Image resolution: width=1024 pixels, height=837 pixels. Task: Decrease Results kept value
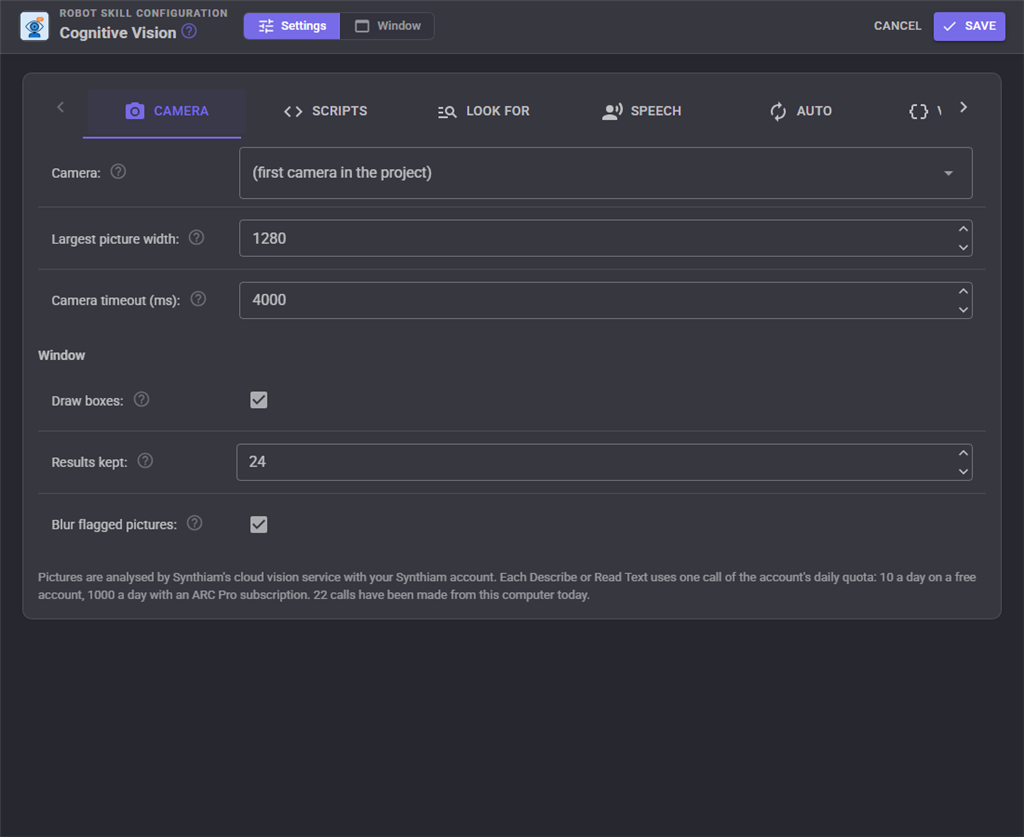(x=963, y=471)
